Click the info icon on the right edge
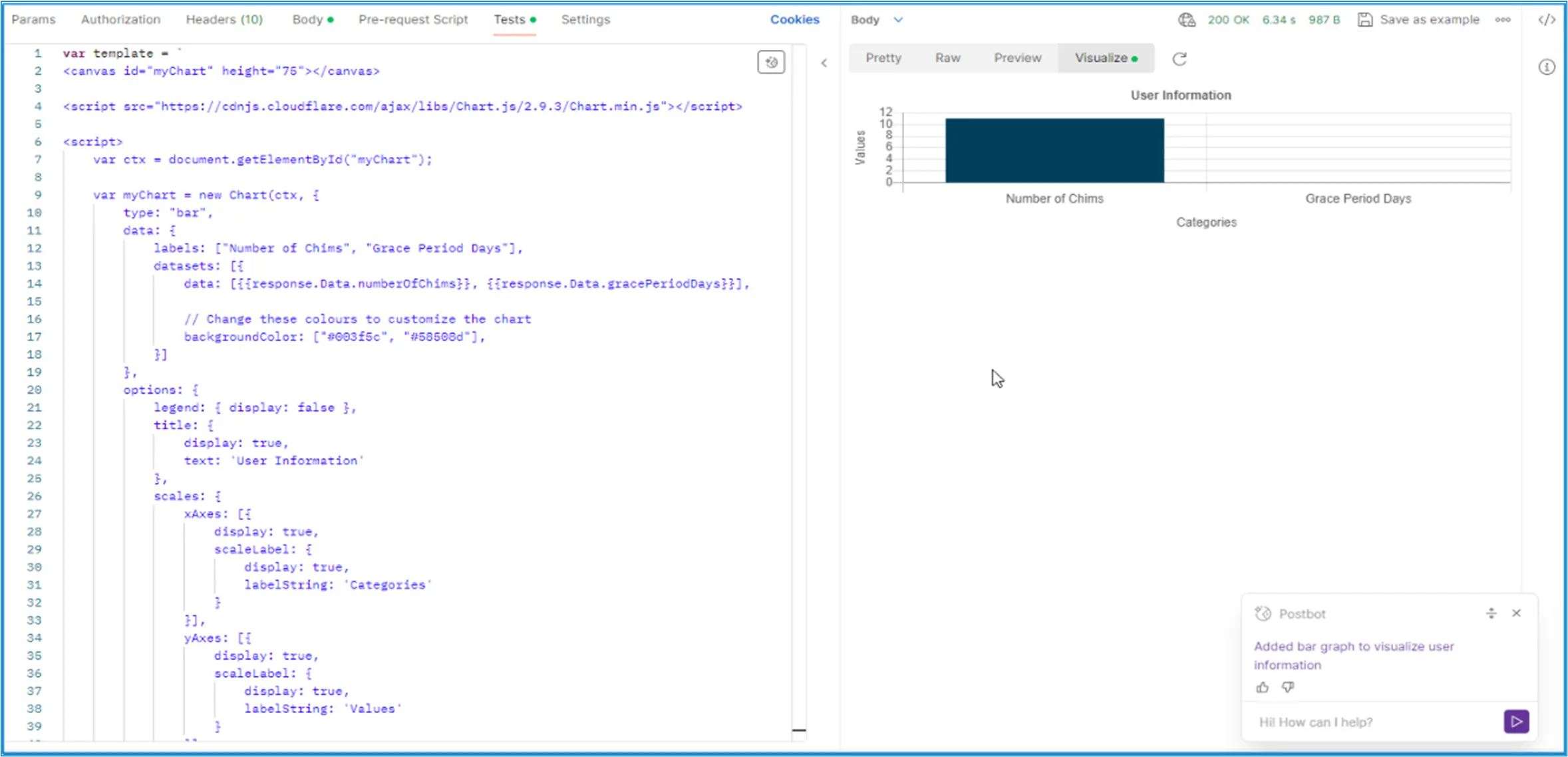Image resolution: width=1568 pixels, height=757 pixels. [x=1548, y=67]
